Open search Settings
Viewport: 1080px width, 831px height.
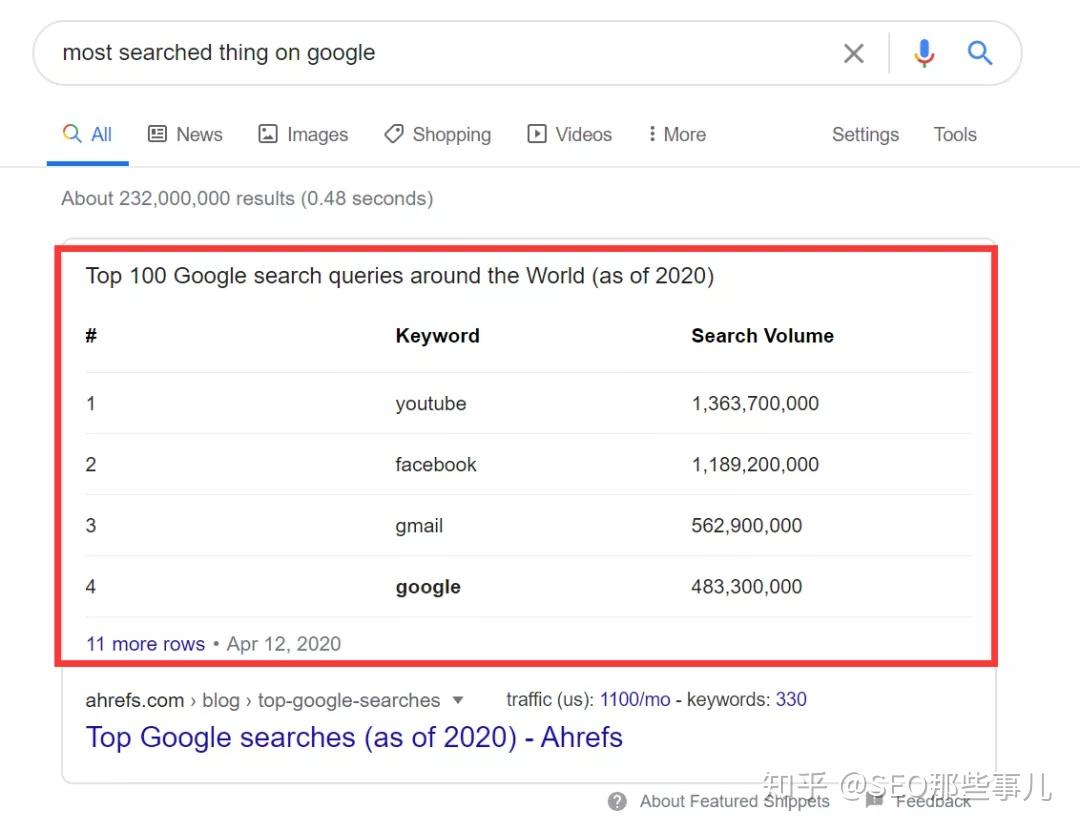(x=865, y=134)
